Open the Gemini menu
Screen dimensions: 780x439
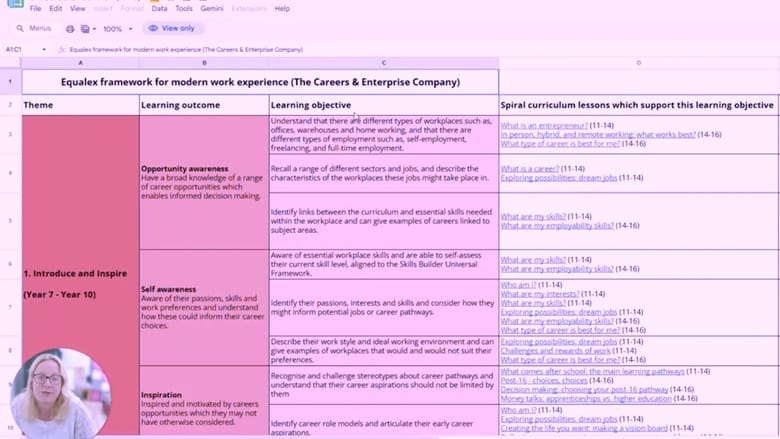pyautogui.click(x=212, y=8)
